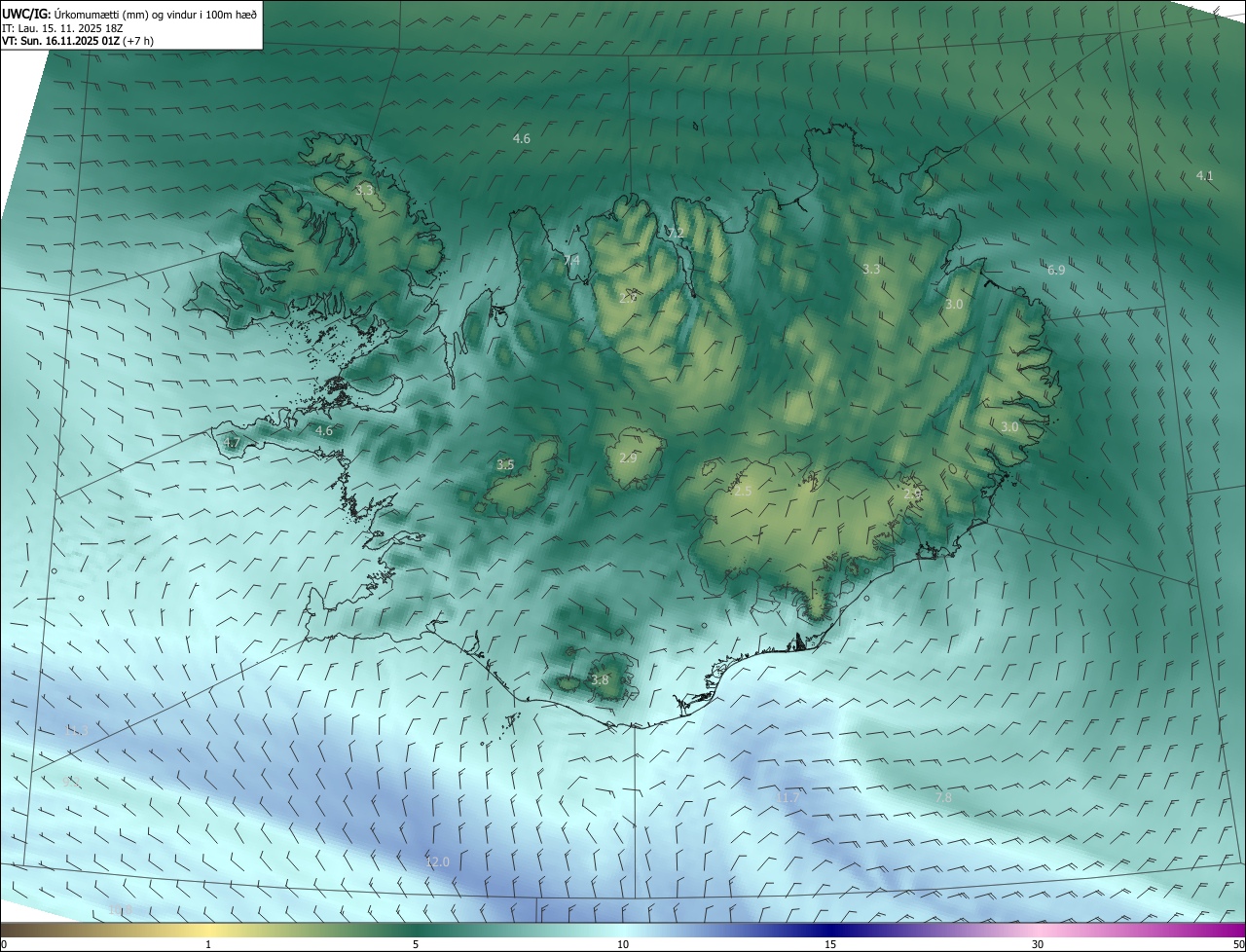Click the faint 9.2 value label
The height and width of the screenshot is (952, 1246).
point(70,781)
